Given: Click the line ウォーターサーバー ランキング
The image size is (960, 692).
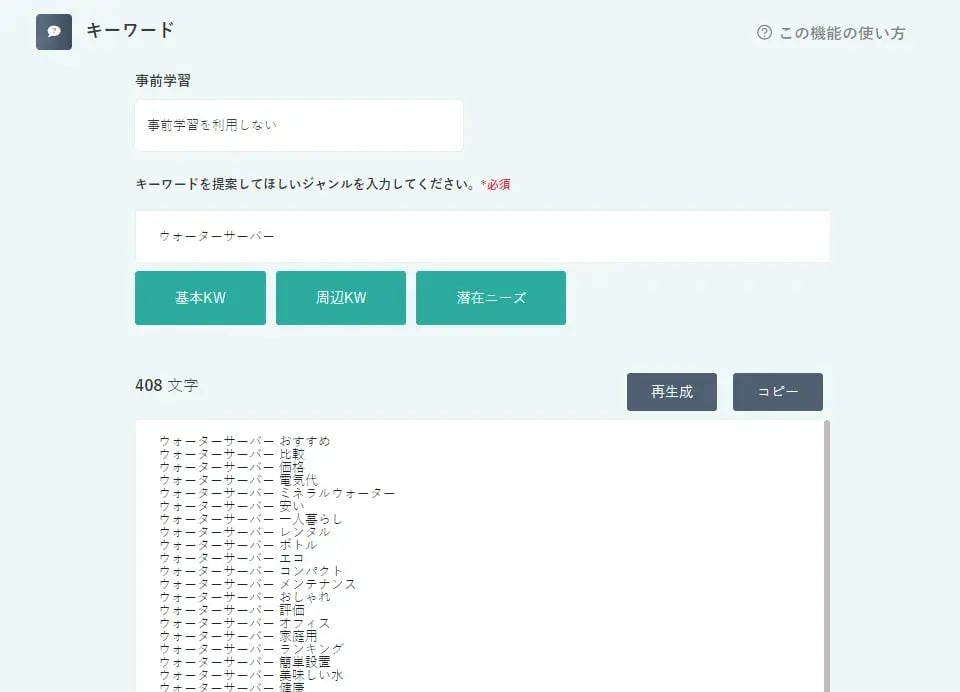Looking at the screenshot, I should pos(252,649).
